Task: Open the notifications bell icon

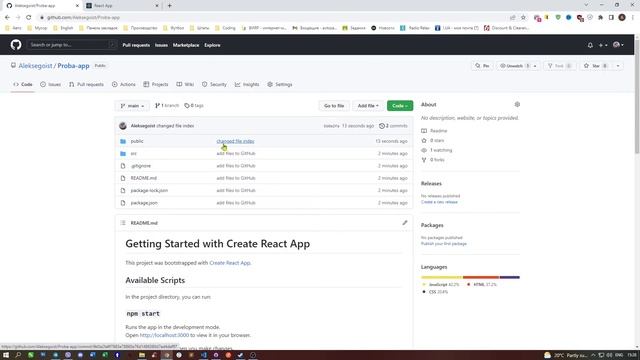Action: point(590,45)
